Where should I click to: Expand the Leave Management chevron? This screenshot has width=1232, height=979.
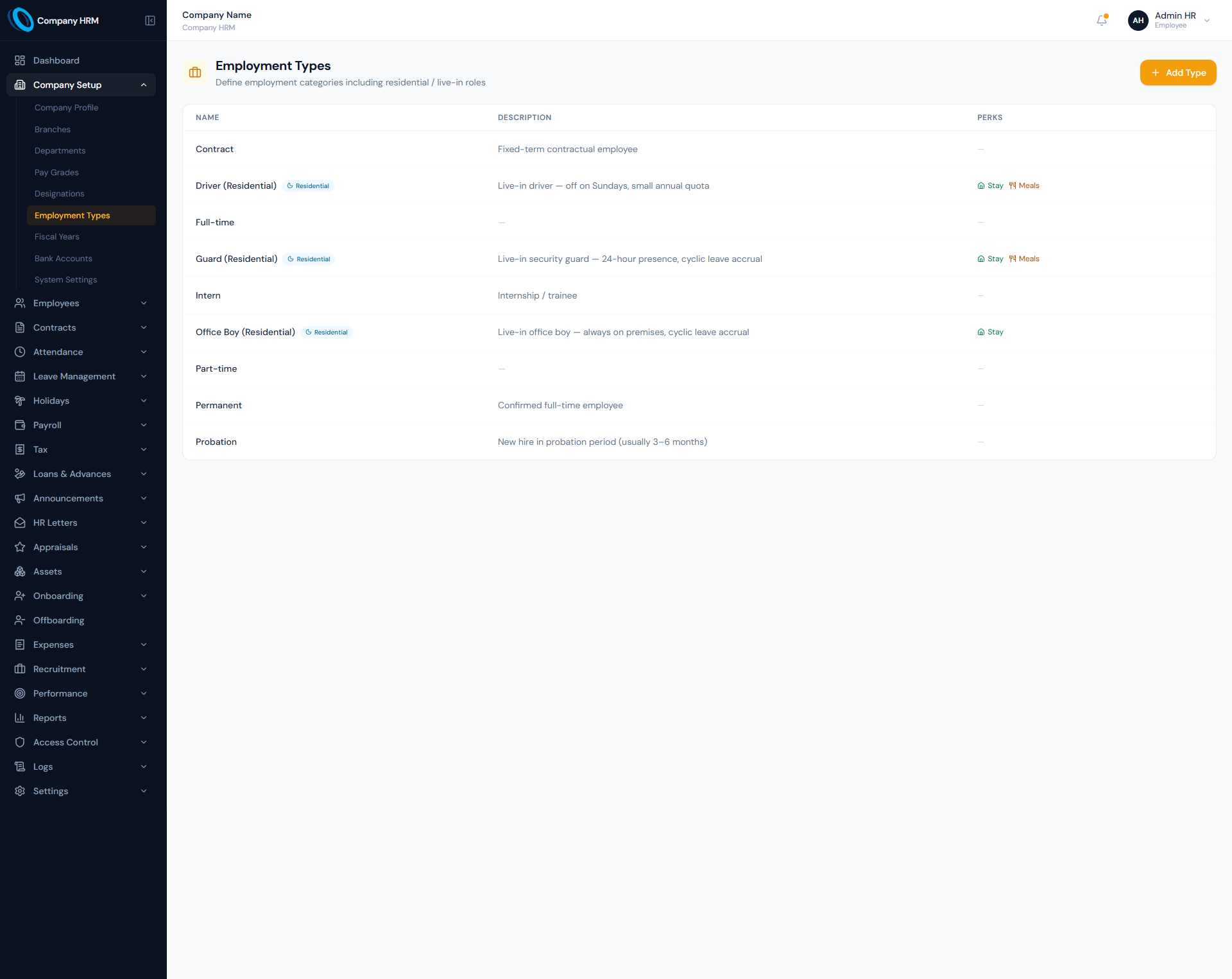[144, 376]
